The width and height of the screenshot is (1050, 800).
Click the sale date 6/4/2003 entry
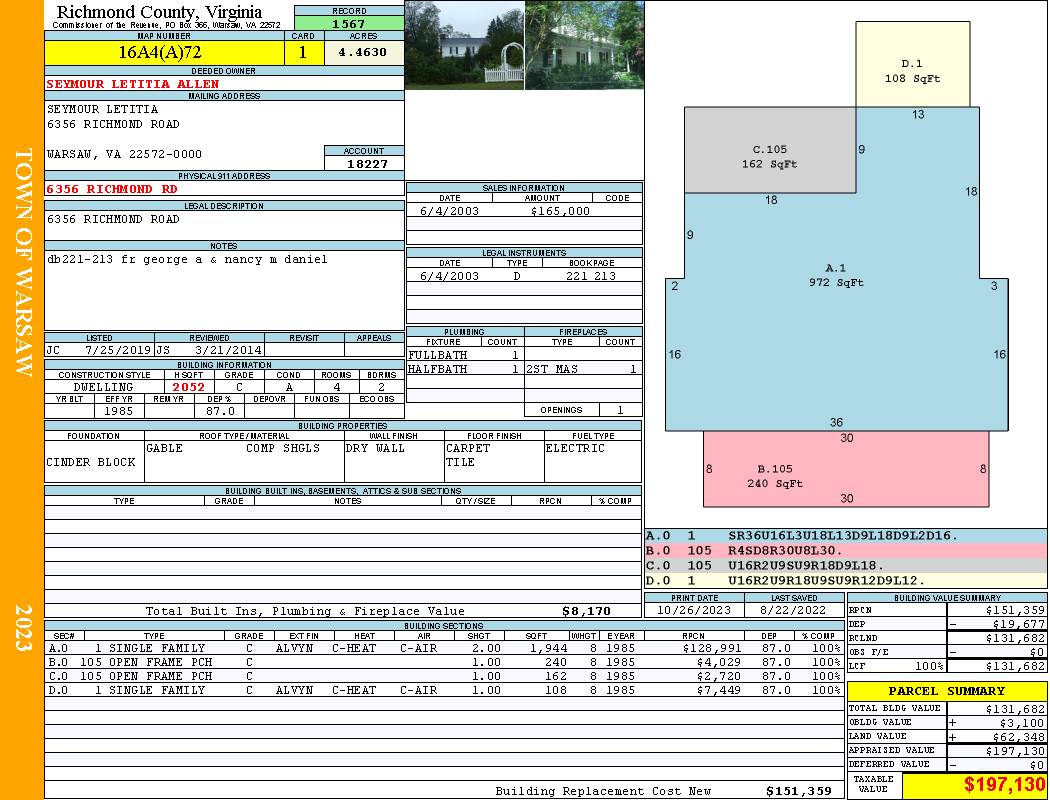tap(449, 211)
